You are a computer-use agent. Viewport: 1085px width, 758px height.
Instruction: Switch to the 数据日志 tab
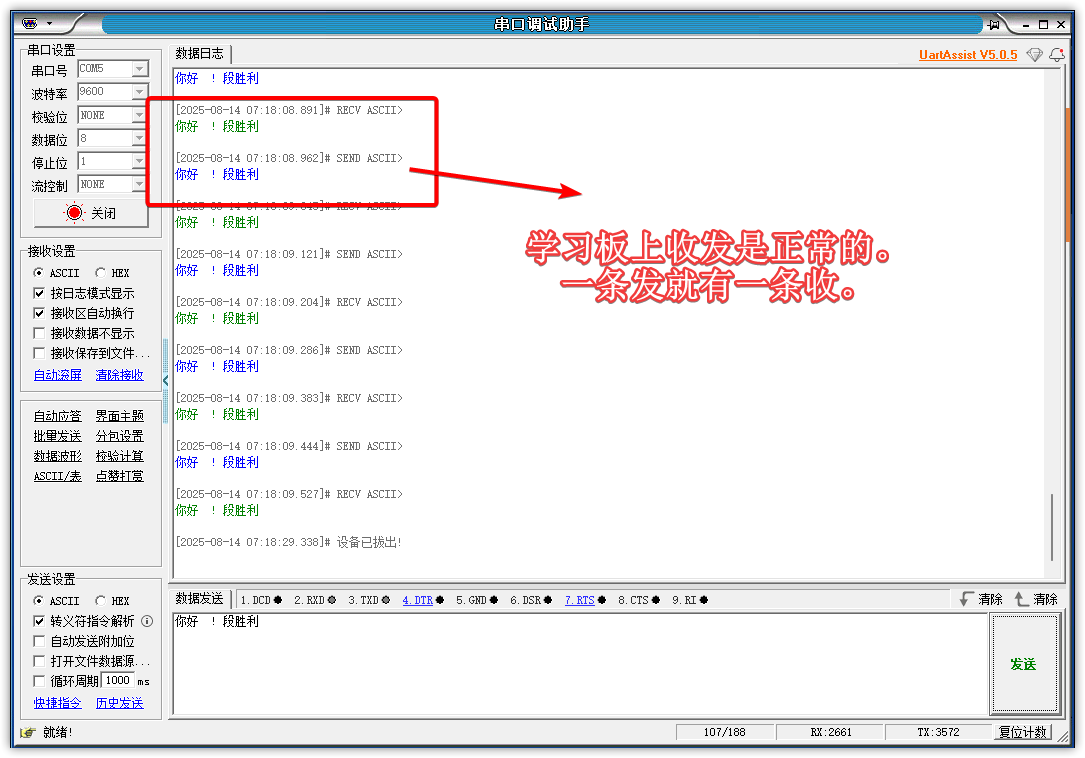click(199, 53)
